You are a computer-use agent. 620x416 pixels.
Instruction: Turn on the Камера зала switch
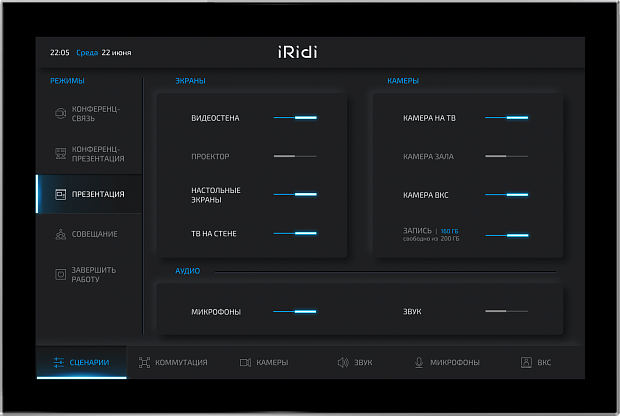[x=507, y=156]
